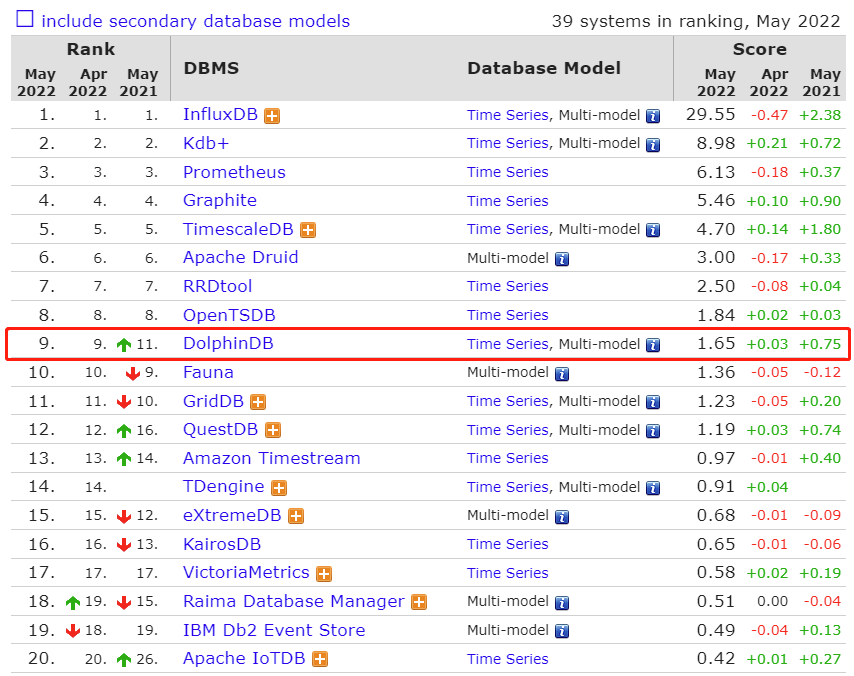Open the plus icon beside TDengine

coord(279,488)
